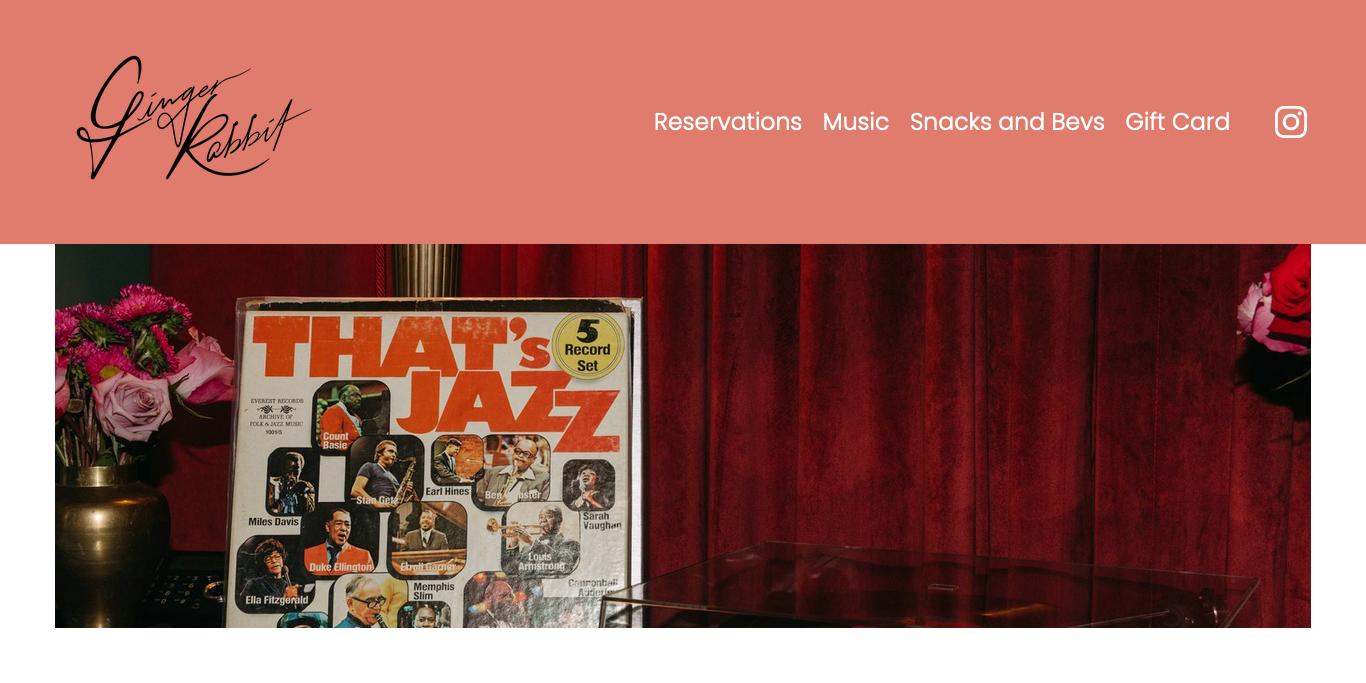1366x683 pixels.
Task: Go to the Music menu item
Action: (x=856, y=122)
